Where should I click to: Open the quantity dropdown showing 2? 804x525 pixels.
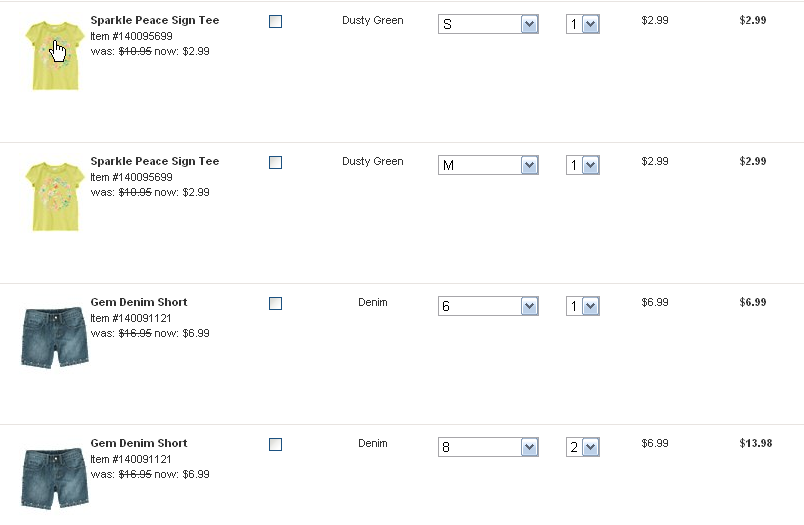582,447
